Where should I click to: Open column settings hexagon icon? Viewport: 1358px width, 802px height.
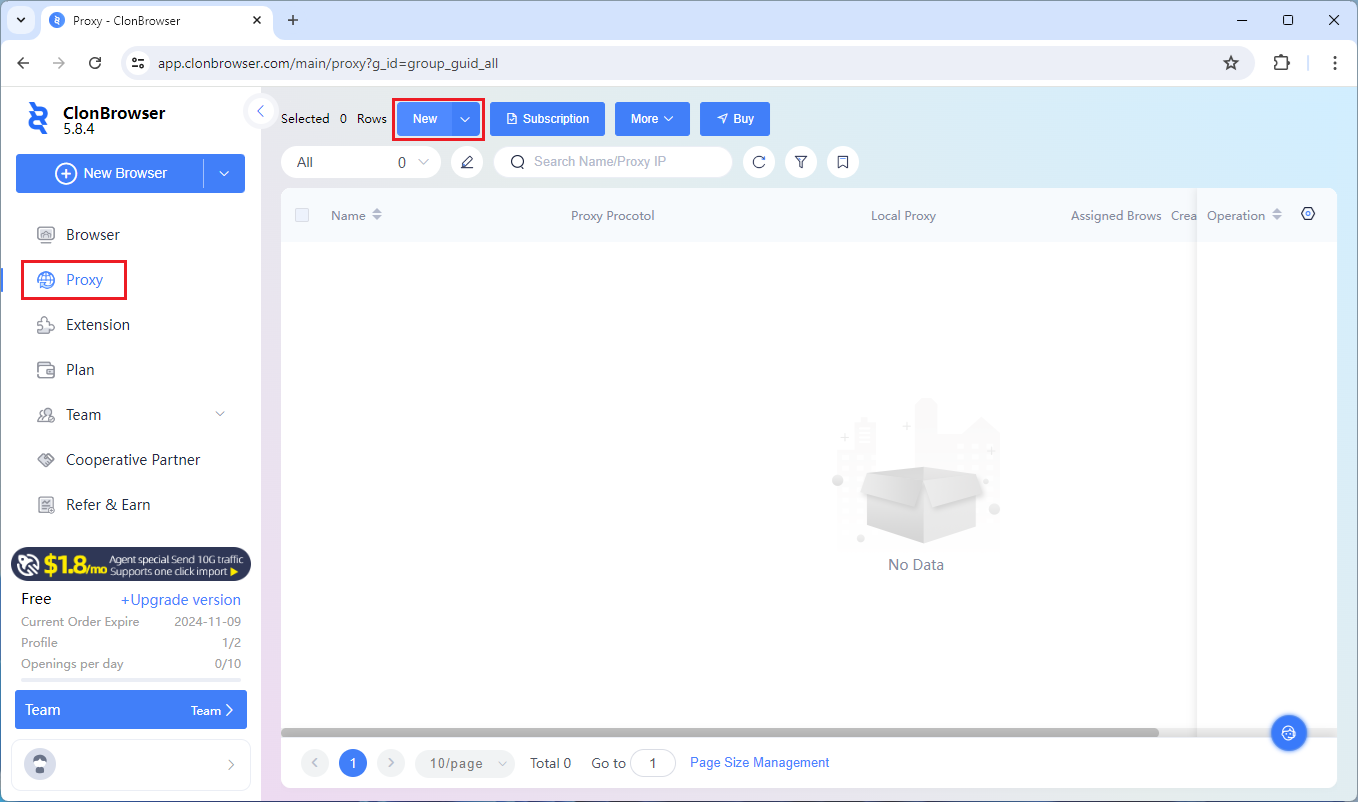tap(1308, 214)
